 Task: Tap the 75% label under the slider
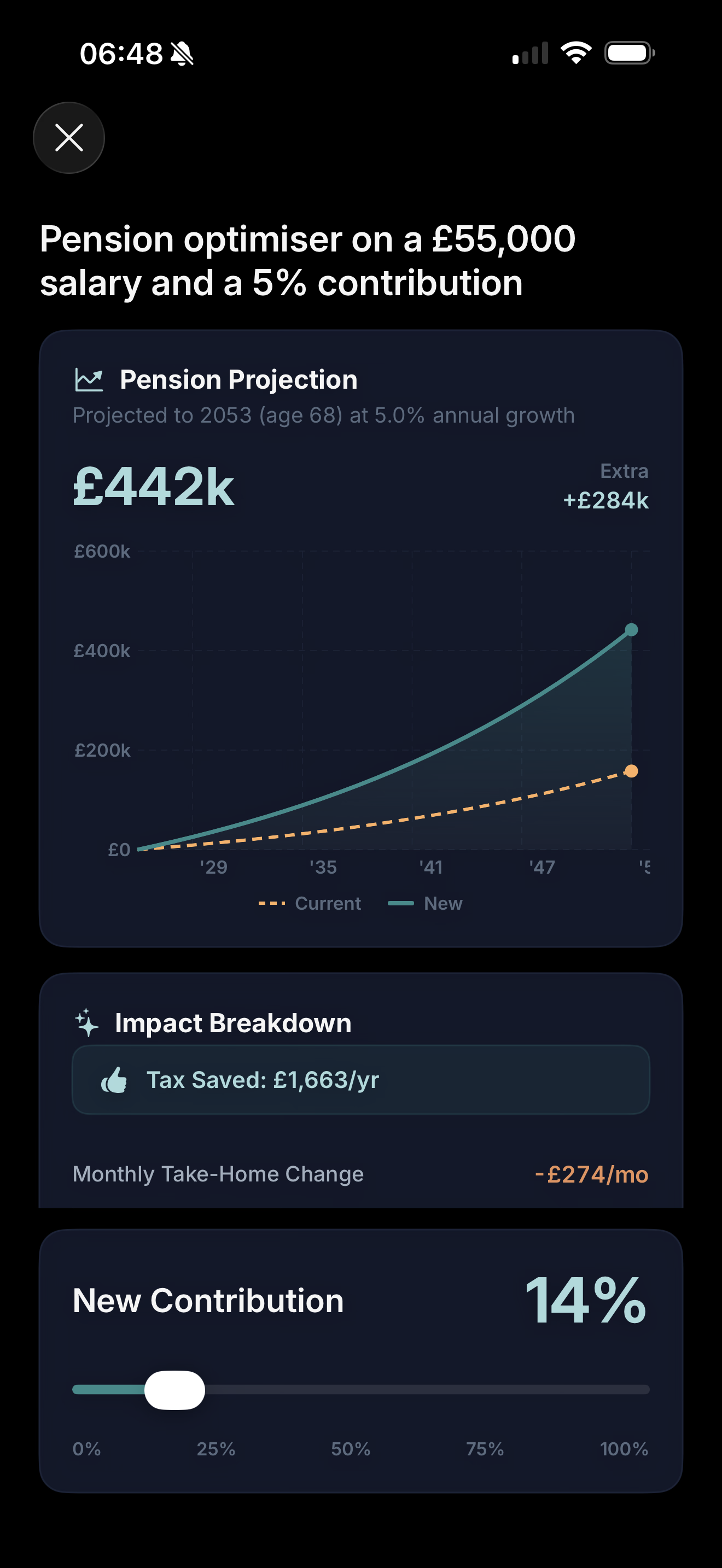tap(485, 1449)
